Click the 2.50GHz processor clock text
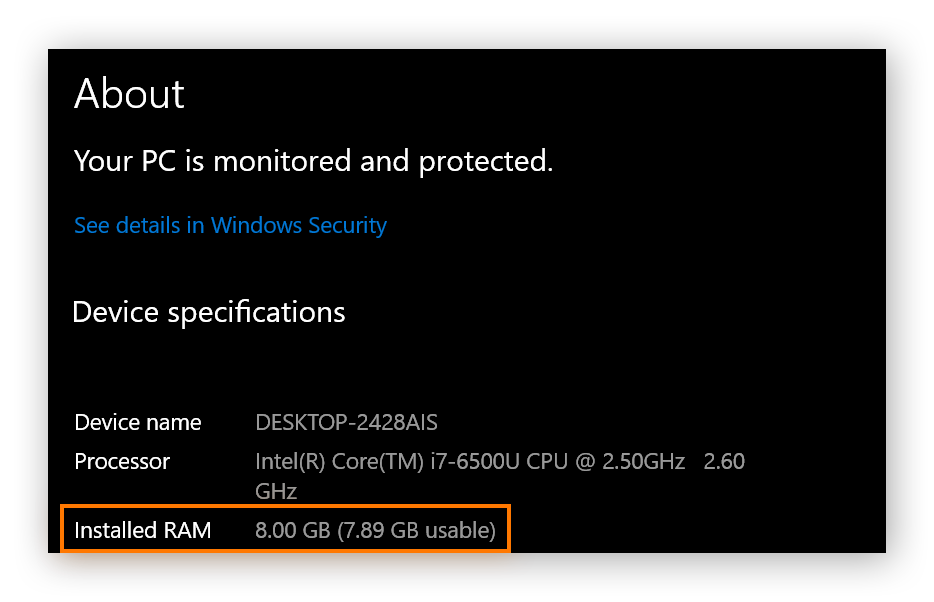The image size is (934, 602). 640,461
